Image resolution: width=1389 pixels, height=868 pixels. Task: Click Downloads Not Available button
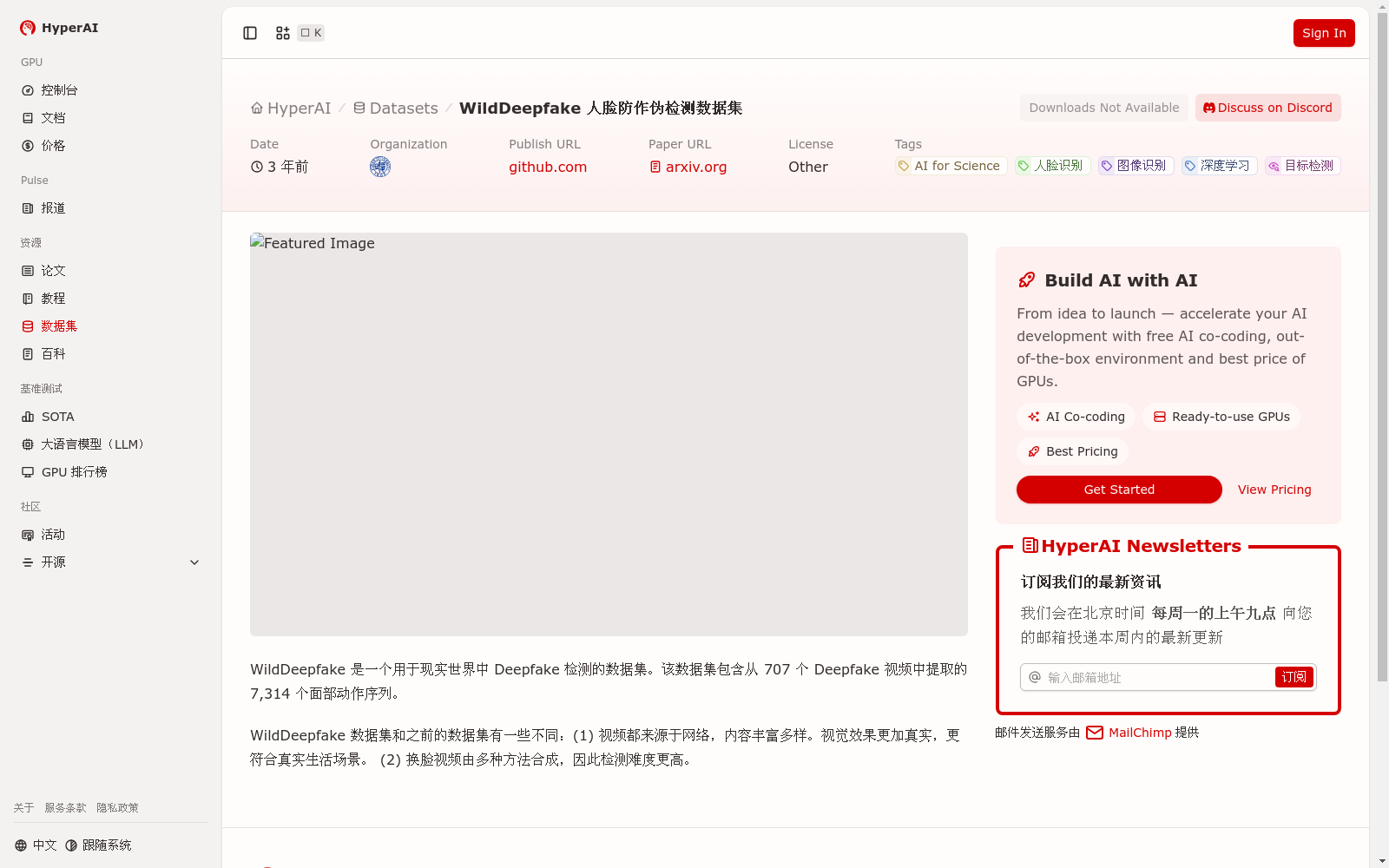point(1104,108)
